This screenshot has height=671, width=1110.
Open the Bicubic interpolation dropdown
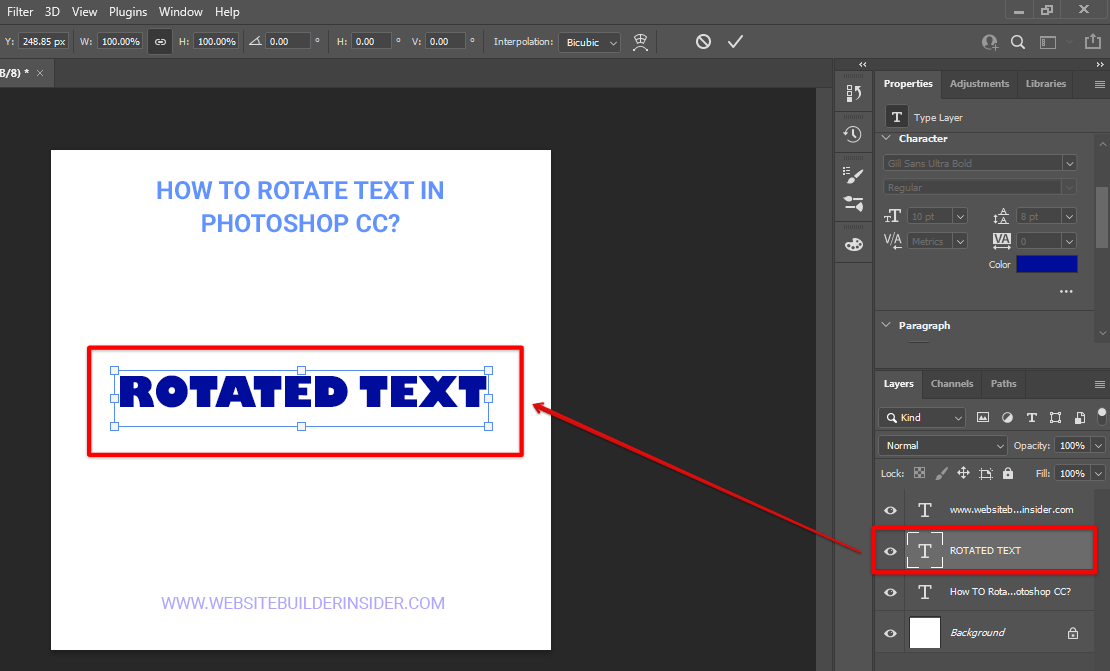coord(589,42)
